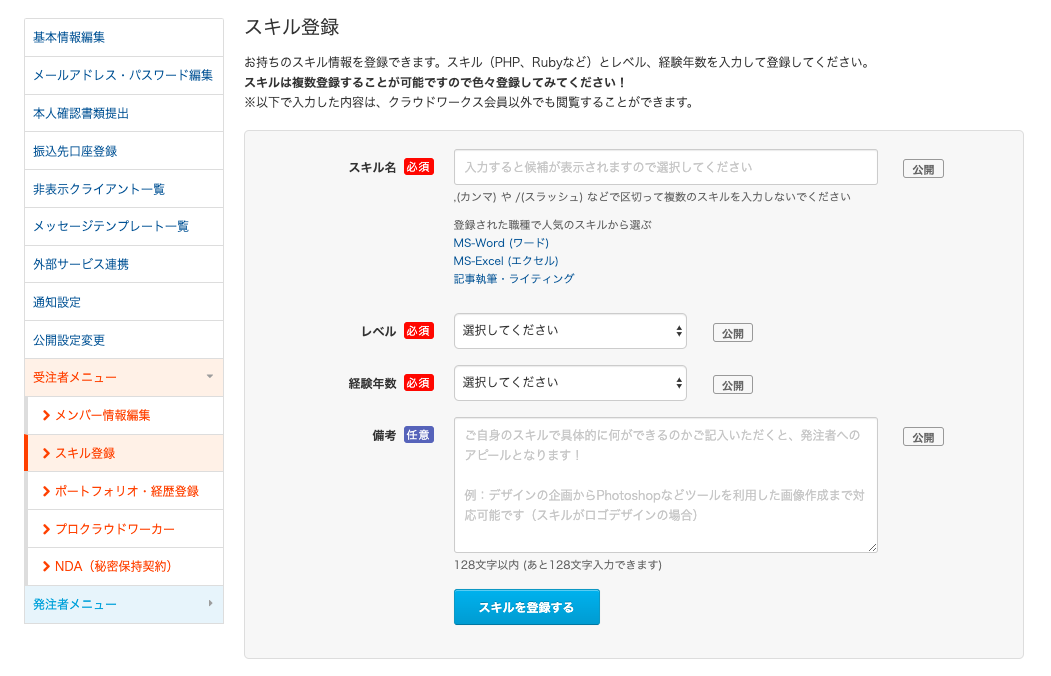
Task: Collapse the 受注者メニュー section
Action: tap(124, 377)
